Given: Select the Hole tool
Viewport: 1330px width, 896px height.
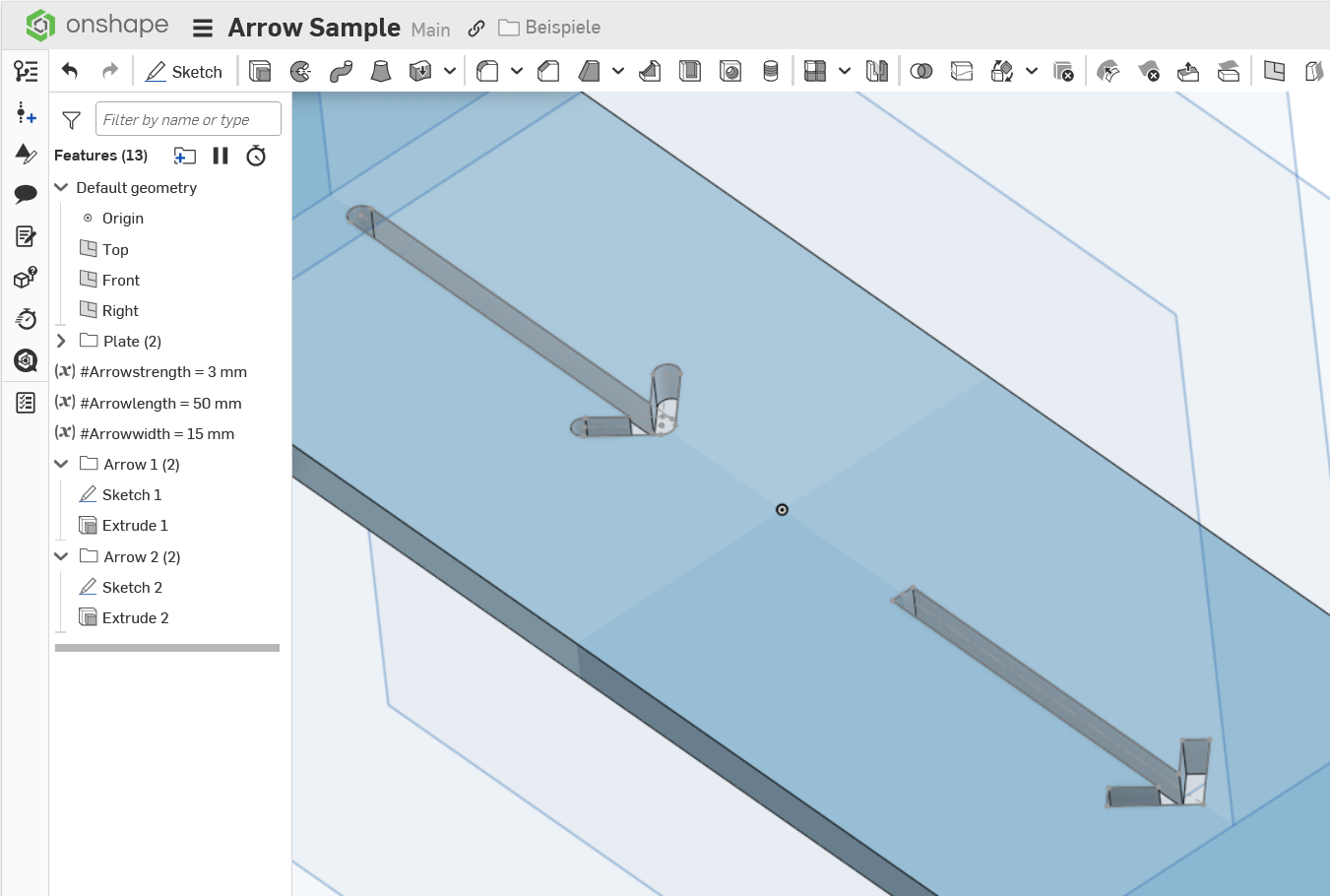Looking at the screenshot, I should 730,71.
